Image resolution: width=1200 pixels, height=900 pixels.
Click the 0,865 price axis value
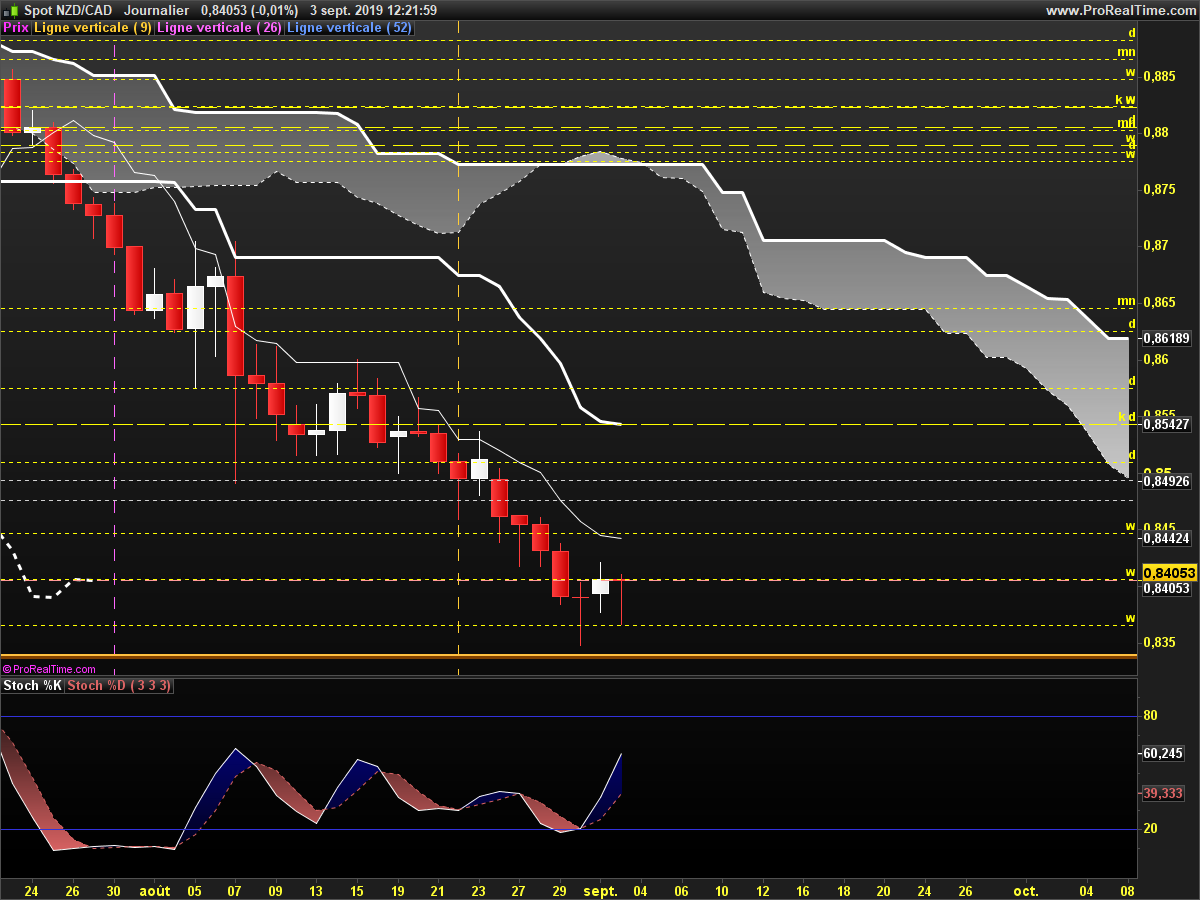click(1158, 303)
